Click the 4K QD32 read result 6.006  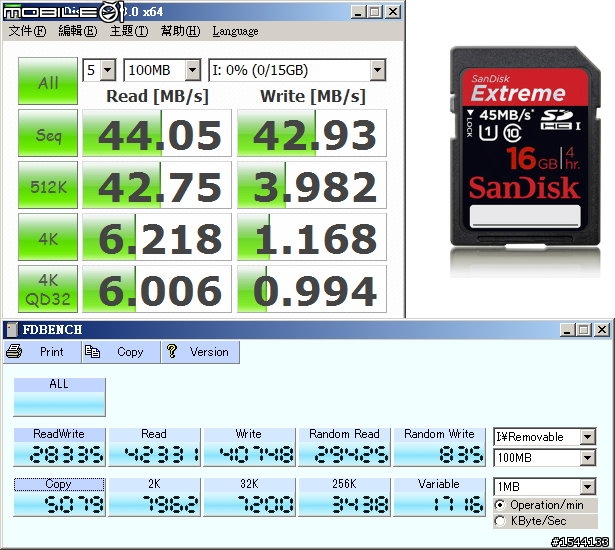pyautogui.click(x=157, y=289)
